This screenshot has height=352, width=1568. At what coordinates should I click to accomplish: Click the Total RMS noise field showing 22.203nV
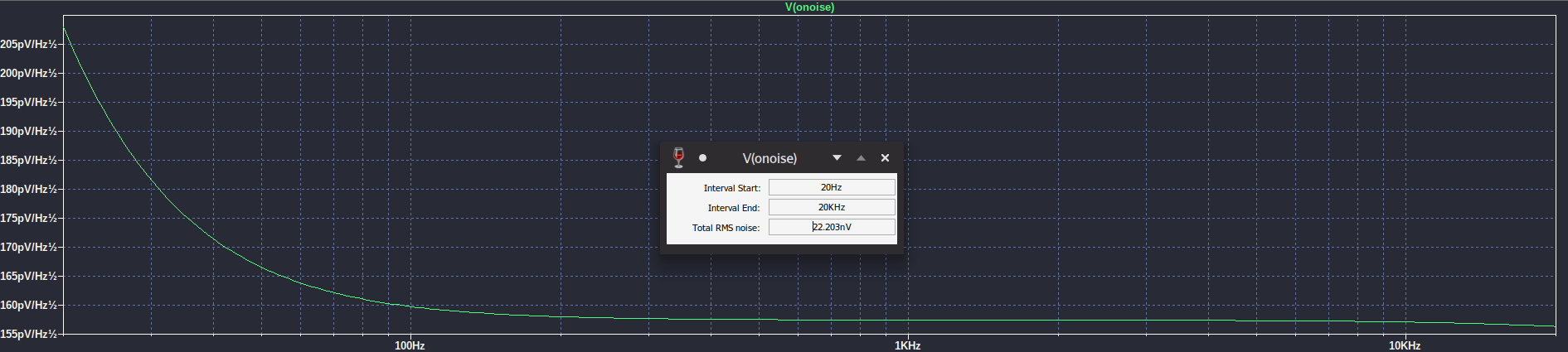click(x=832, y=227)
